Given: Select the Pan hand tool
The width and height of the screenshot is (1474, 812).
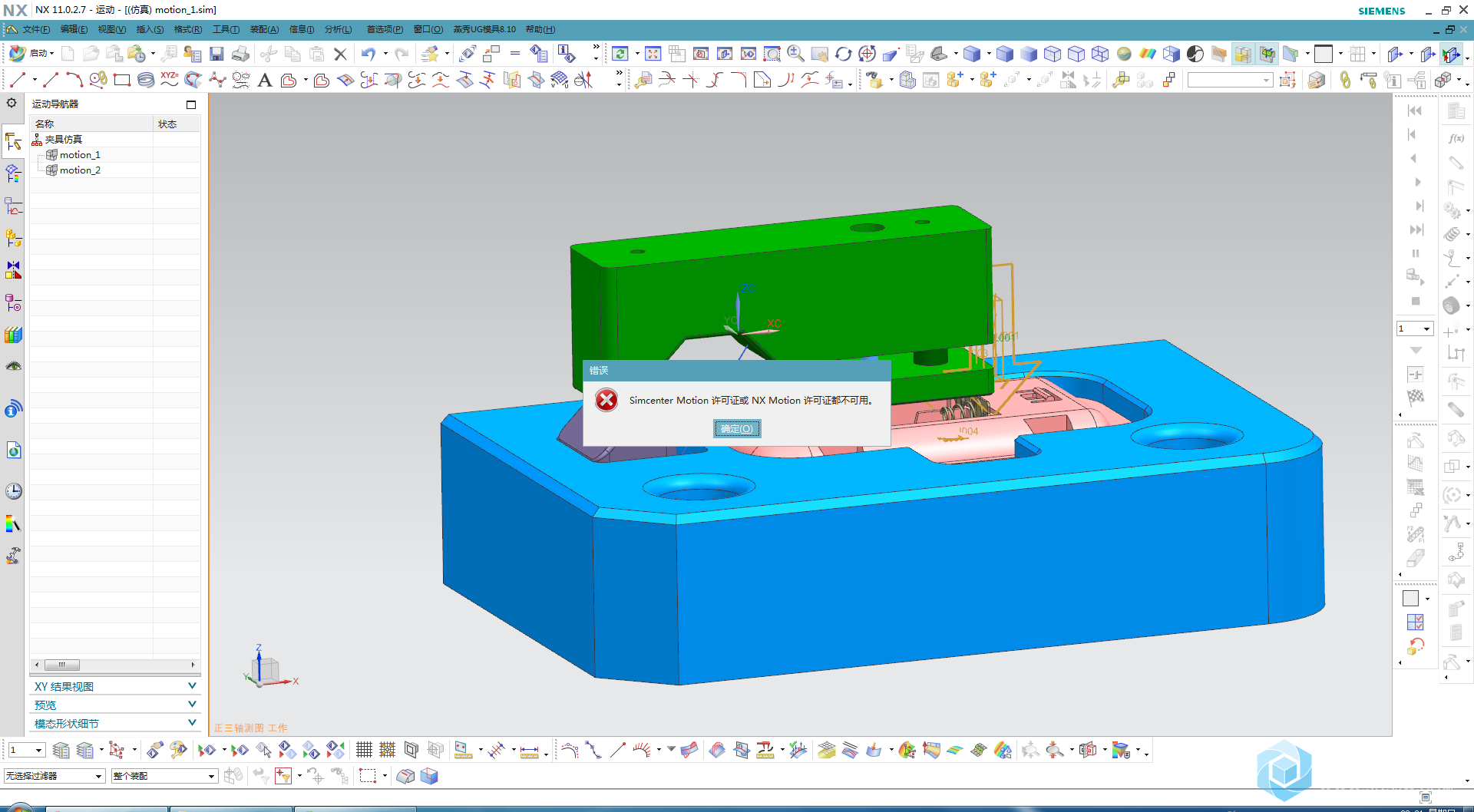Looking at the screenshot, I should coord(820,54).
